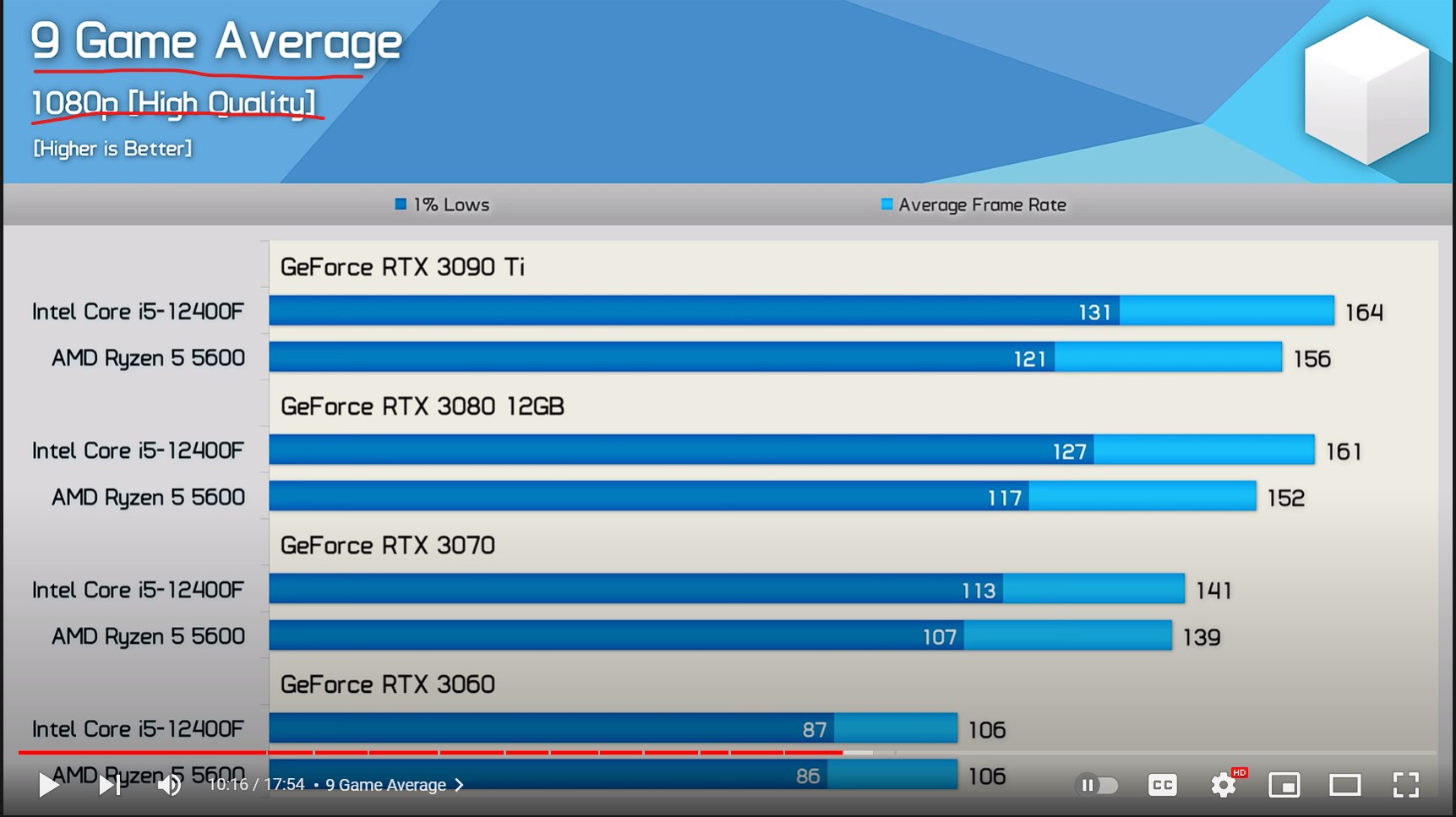Turn on closed captions with CC button

coord(1163,785)
